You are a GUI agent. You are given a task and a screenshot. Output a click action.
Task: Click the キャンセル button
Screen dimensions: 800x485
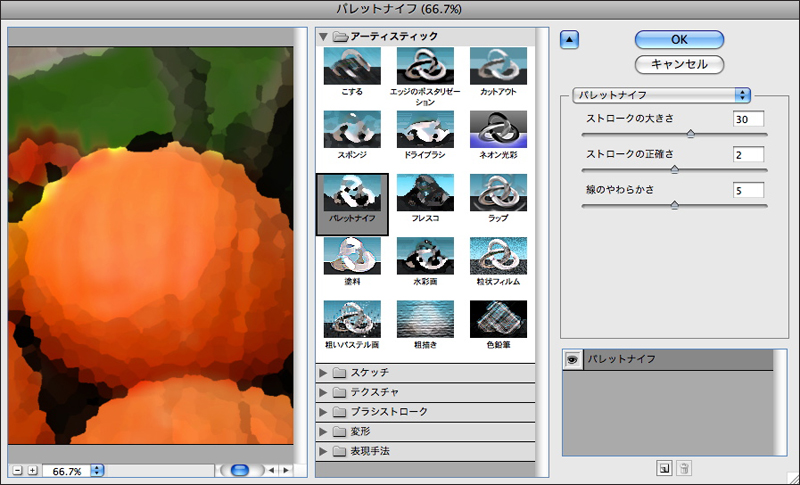pyautogui.click(x=679, y=64)
